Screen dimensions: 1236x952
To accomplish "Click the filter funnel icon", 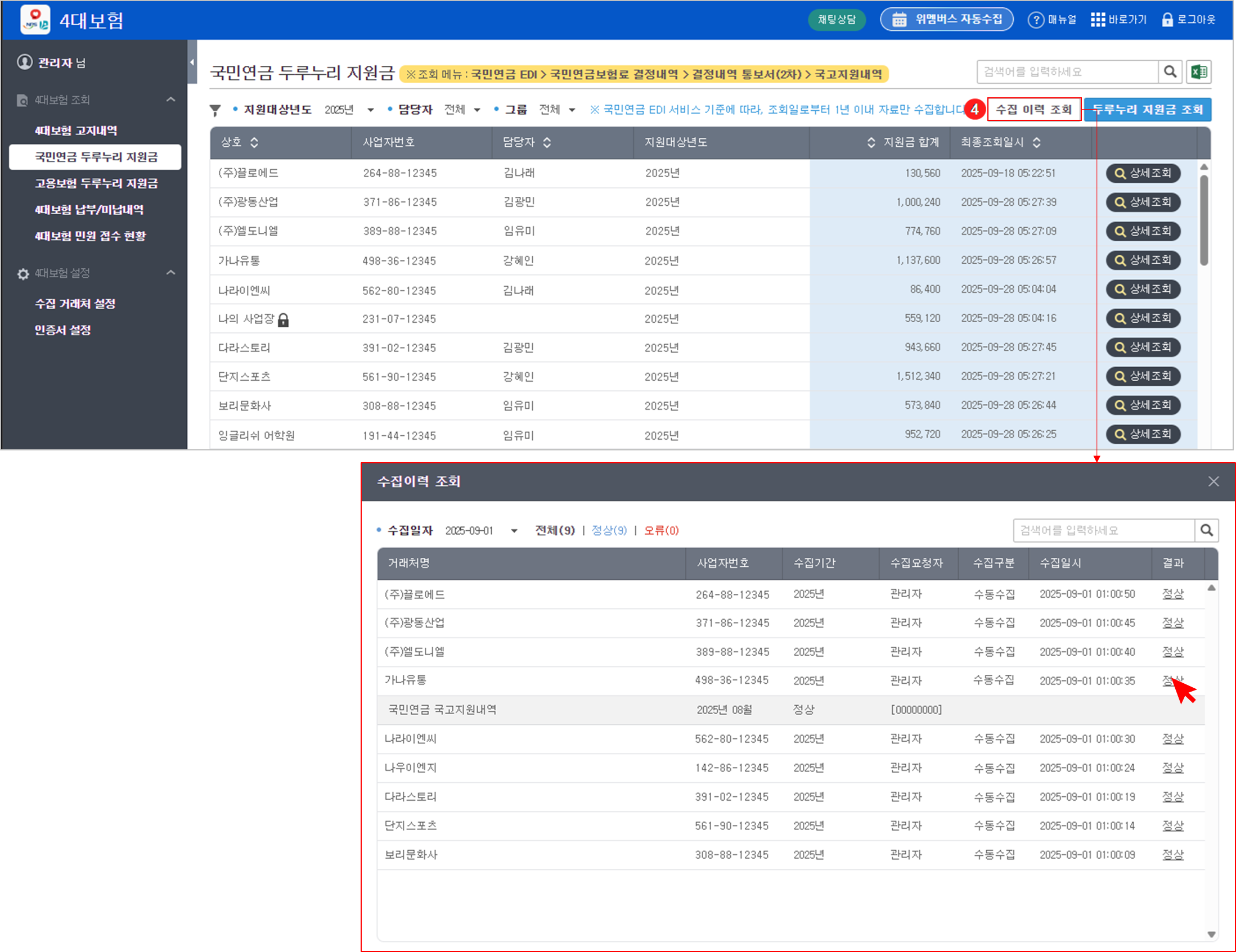I will [x=215, y=110].
